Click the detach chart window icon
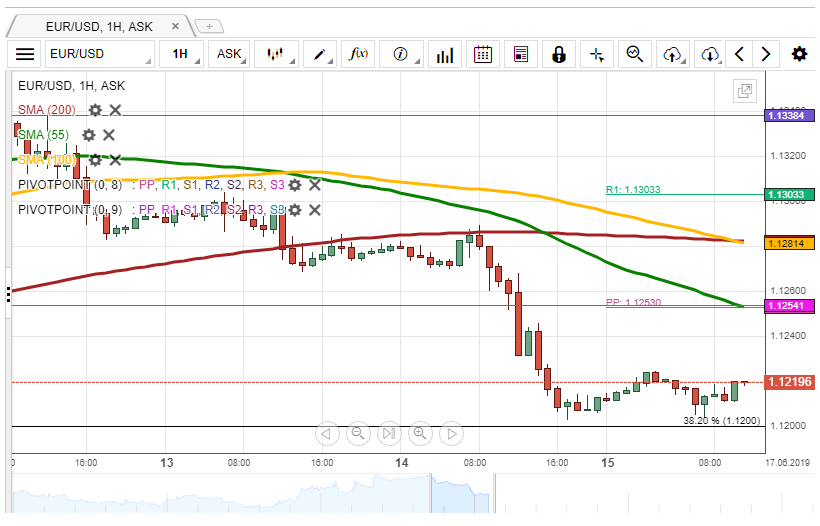 [745, 91]
